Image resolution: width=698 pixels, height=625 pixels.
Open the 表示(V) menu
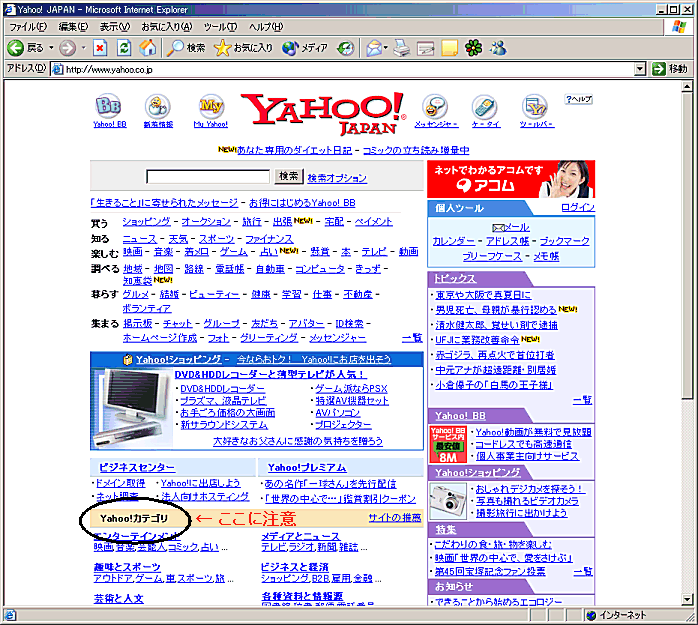114,27
